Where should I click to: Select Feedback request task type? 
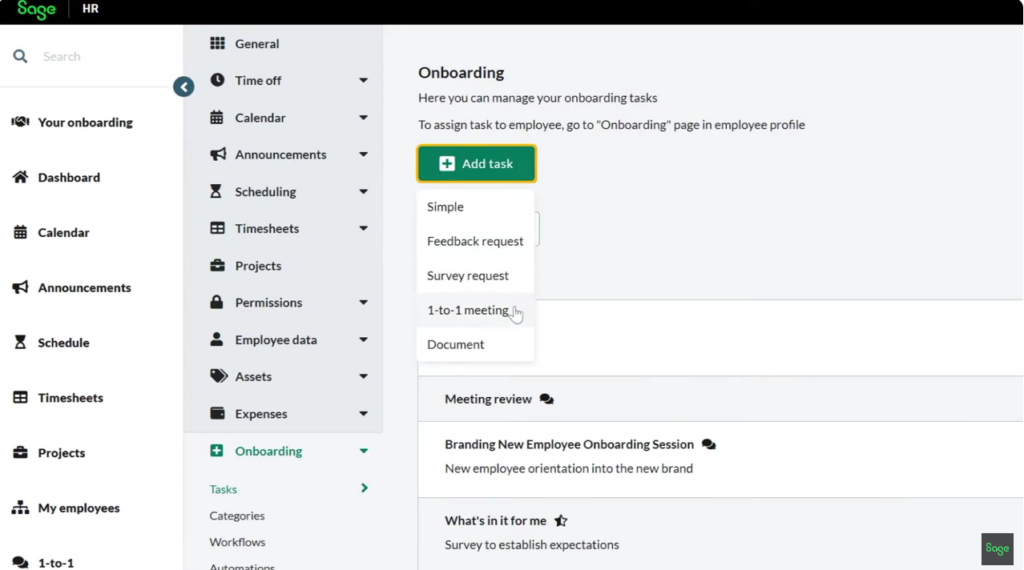(475, 241)
